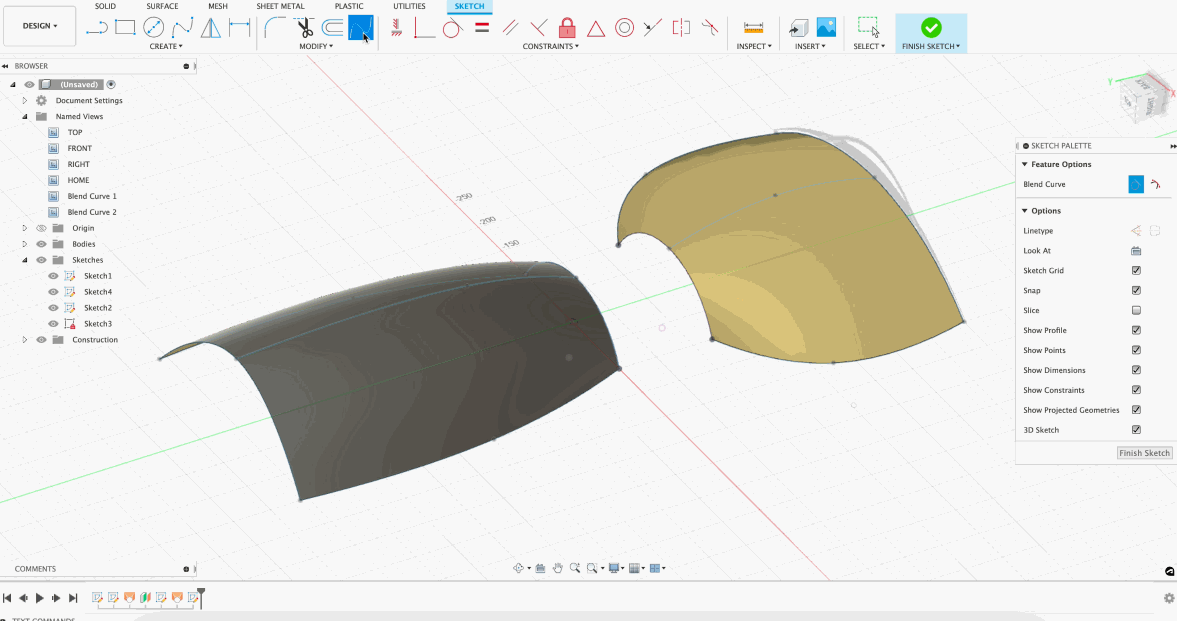Disable the 3D Sketch checkbox
Viewport: 1177px width, 621px height.
coord(1136,430)
